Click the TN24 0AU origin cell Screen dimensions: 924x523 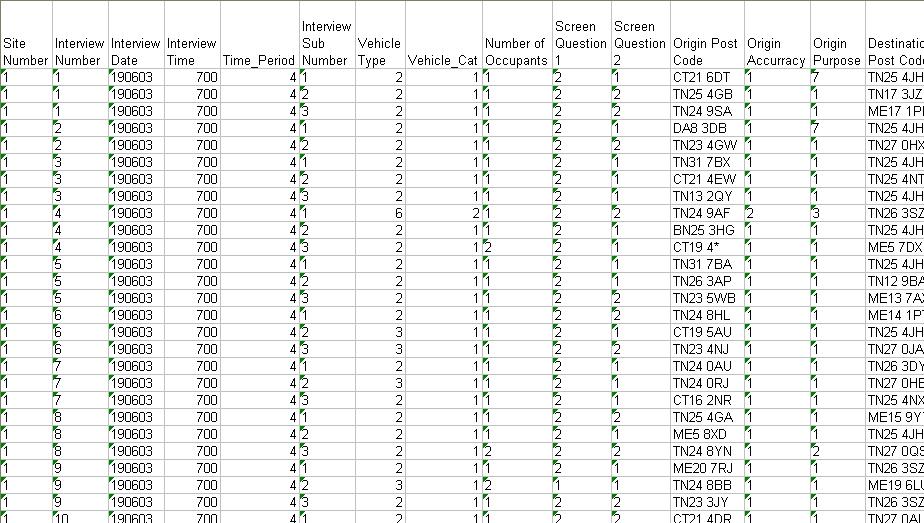708,366
